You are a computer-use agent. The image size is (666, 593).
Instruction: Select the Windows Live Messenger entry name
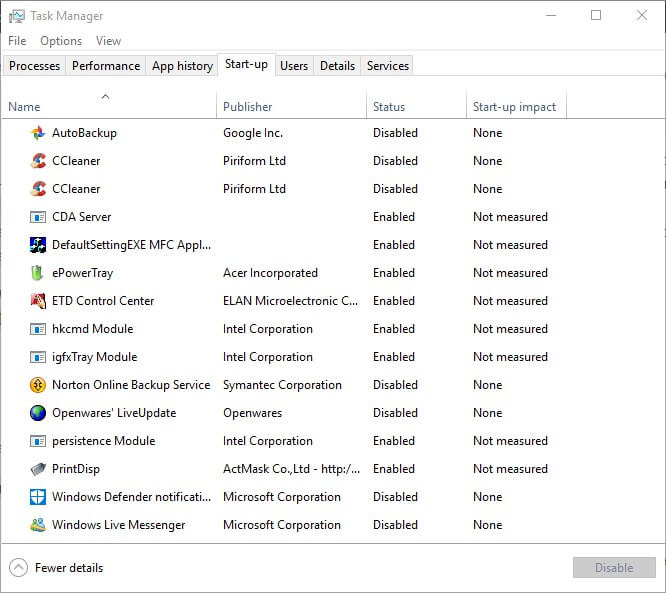[119, 525]
